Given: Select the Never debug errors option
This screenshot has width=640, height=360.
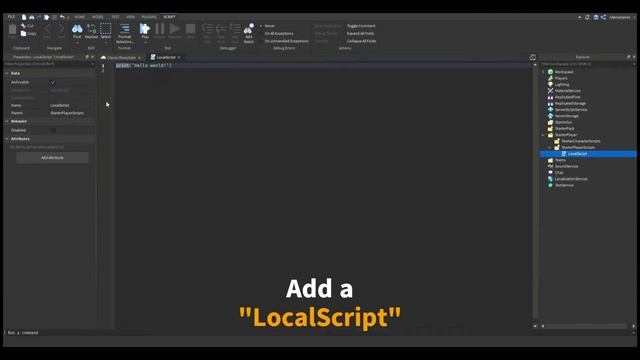Looking at the screenshot, I should click(269, 26).
